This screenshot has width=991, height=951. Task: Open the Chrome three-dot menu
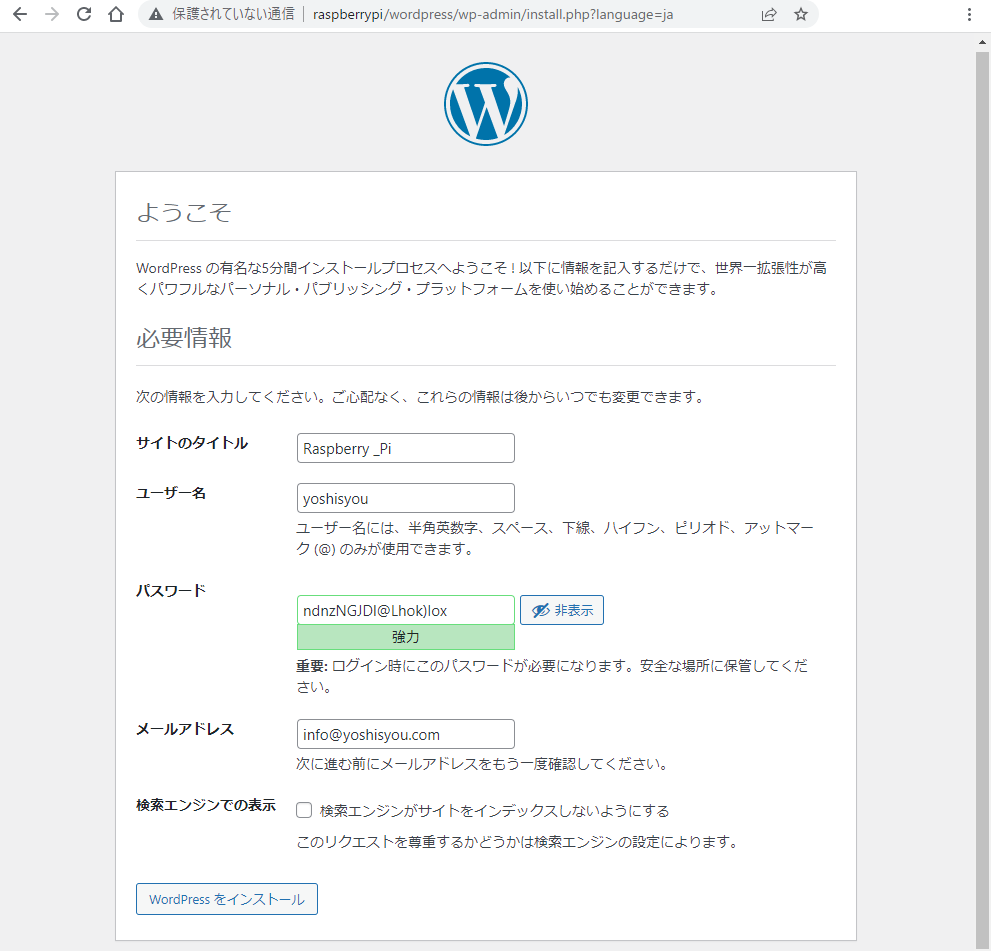tap(970, 15)
